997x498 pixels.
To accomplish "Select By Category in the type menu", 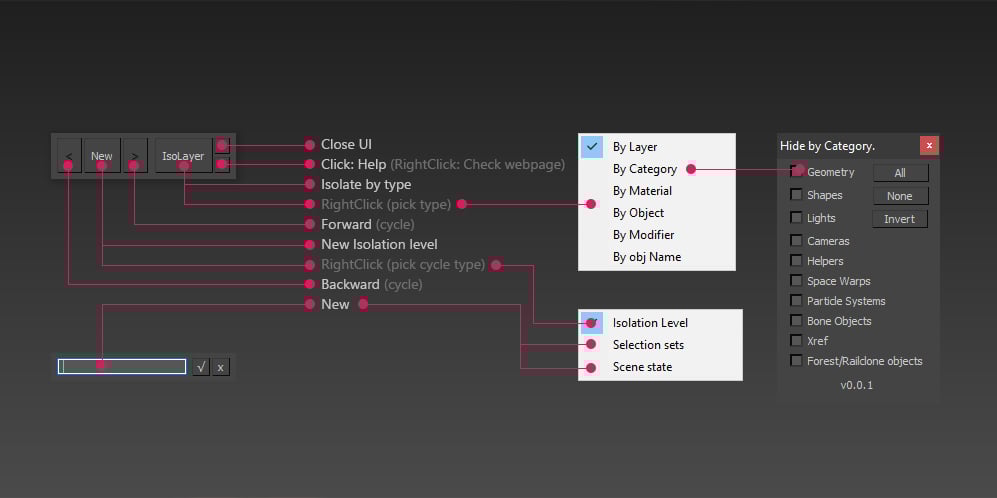I will (657, 169).
